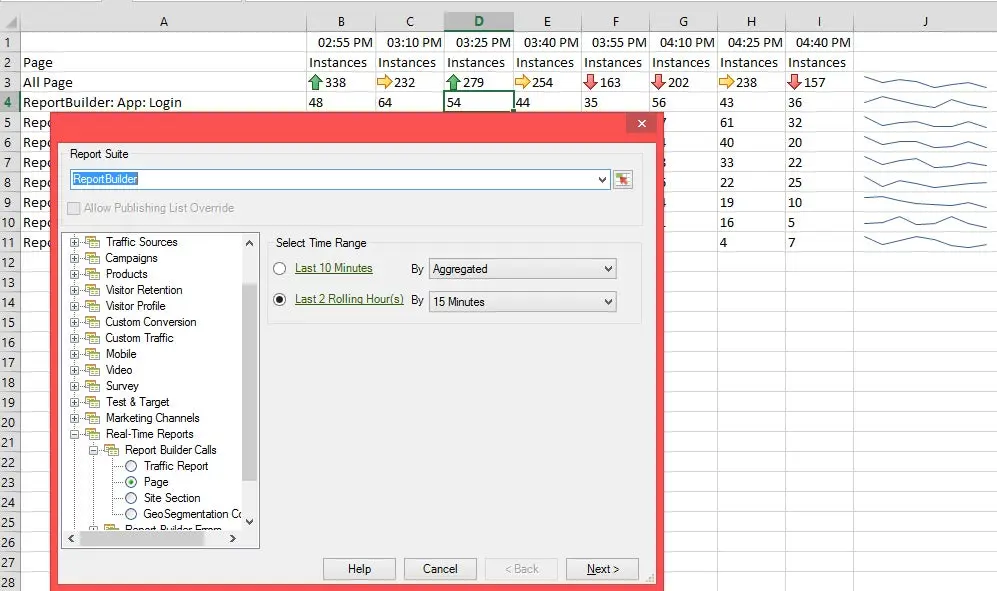Open the 15 Minutes granularity dropdown
Image resolution: width=997 pixels, height=591 pixels.
click(608, 301)
